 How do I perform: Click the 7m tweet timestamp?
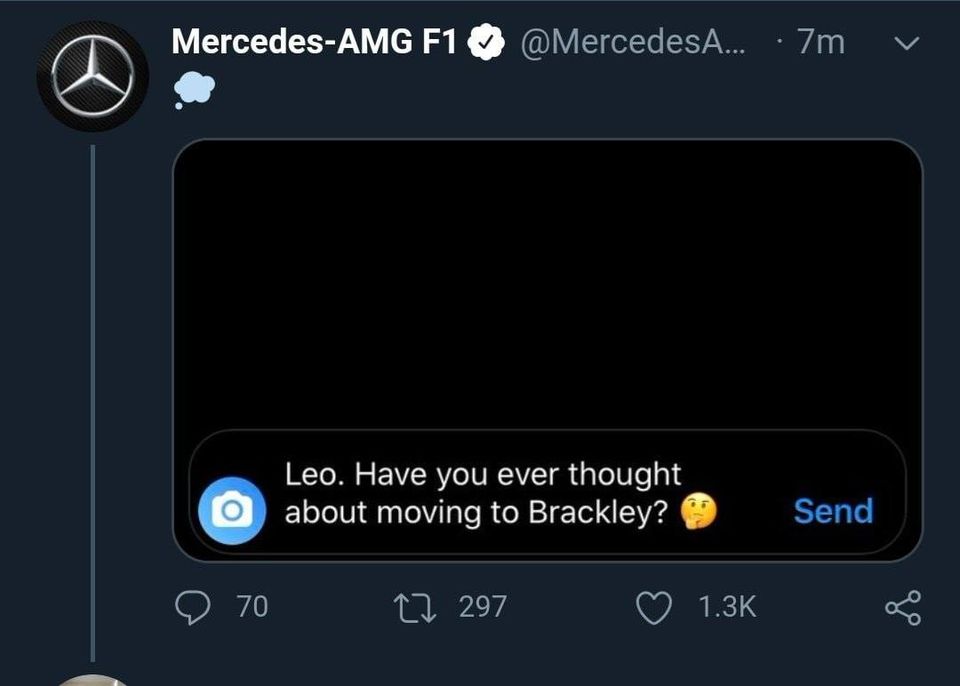click(x=820, y=42)
